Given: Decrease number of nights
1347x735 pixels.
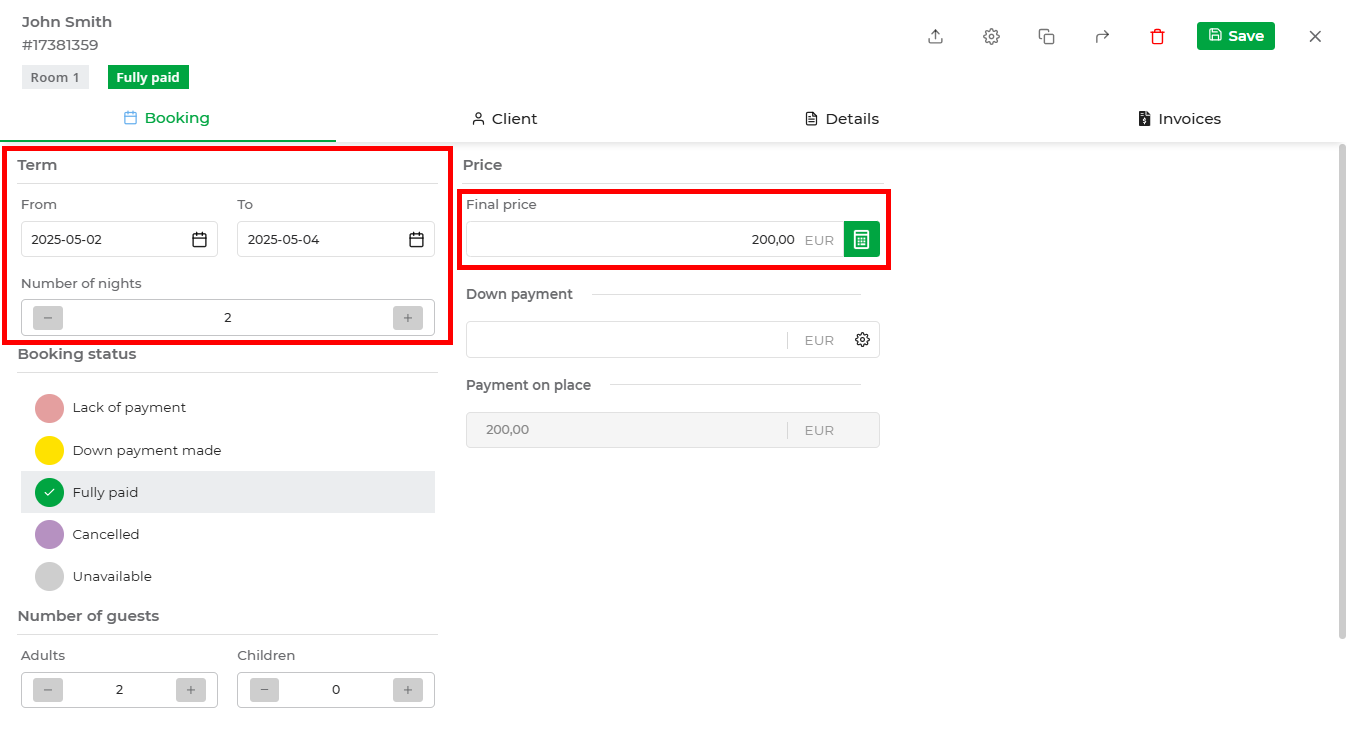Looking at the screenshot, I should click(x=48, y=318).
